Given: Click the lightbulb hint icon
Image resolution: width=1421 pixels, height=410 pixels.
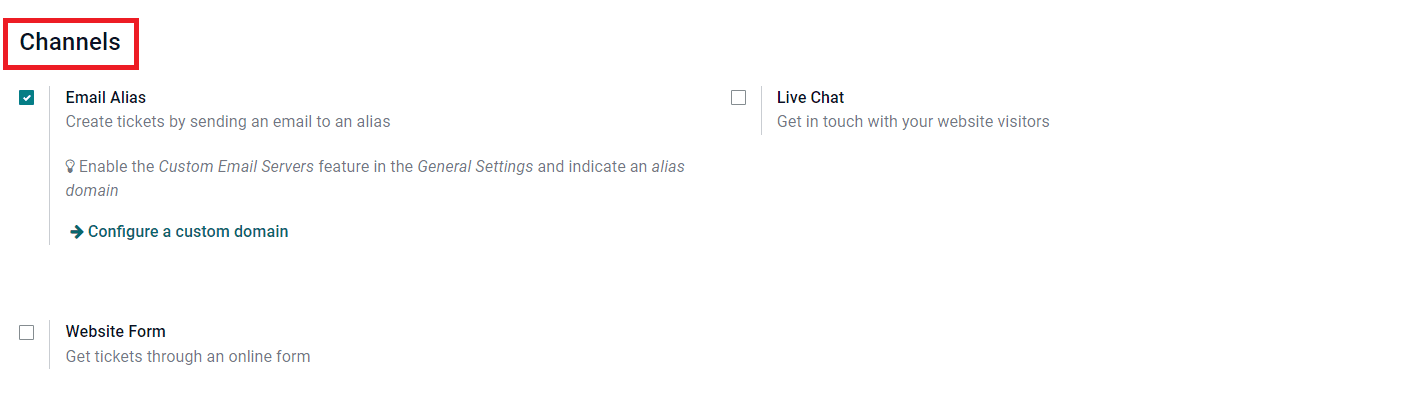Looking at the screenshot, I should [x=71, y=167].
